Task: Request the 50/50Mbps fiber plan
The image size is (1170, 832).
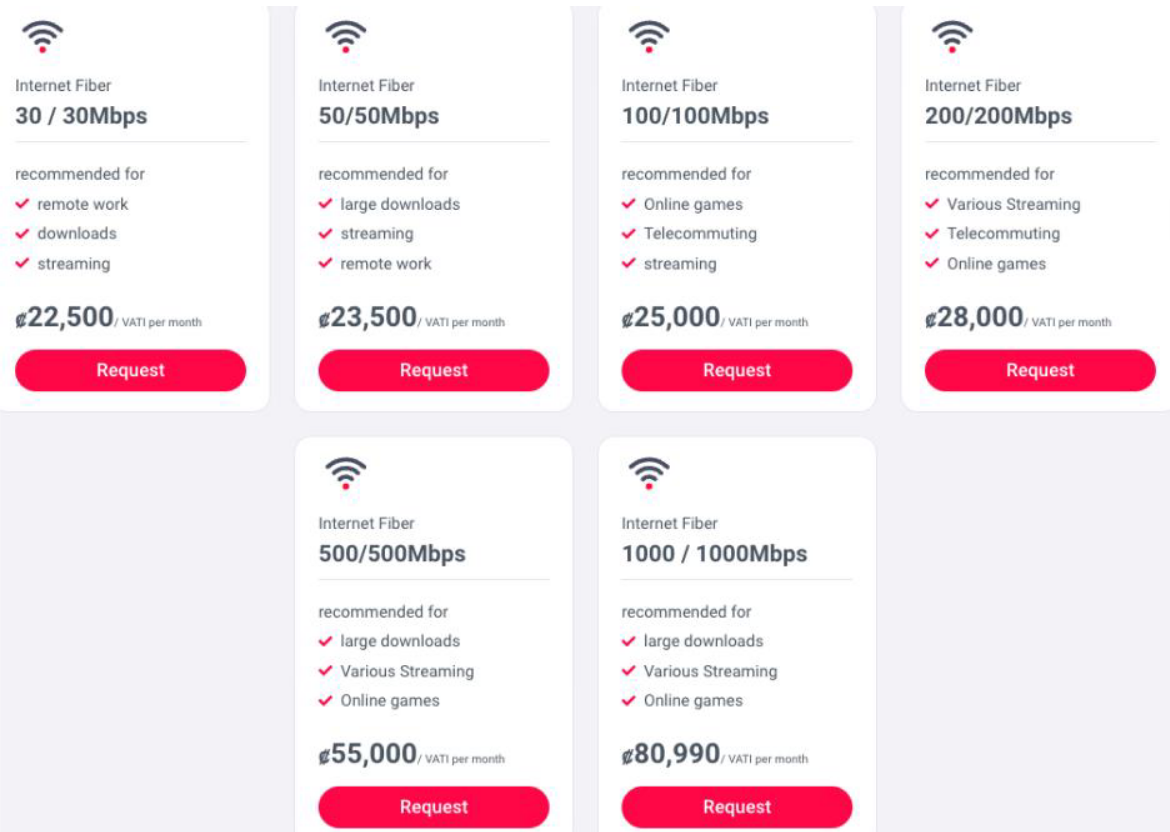Action: pos(433,370)
